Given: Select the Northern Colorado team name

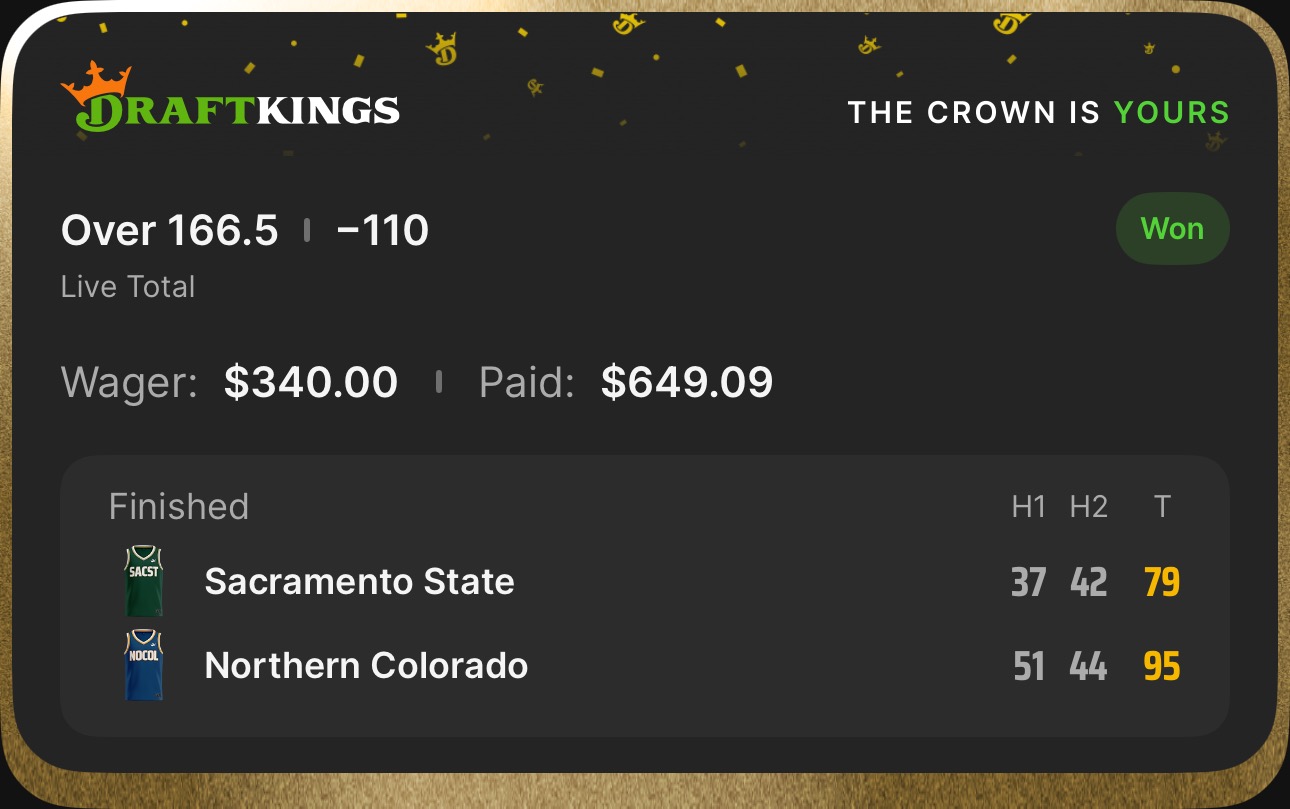Looking at the screenshot, I should point(366,665).
